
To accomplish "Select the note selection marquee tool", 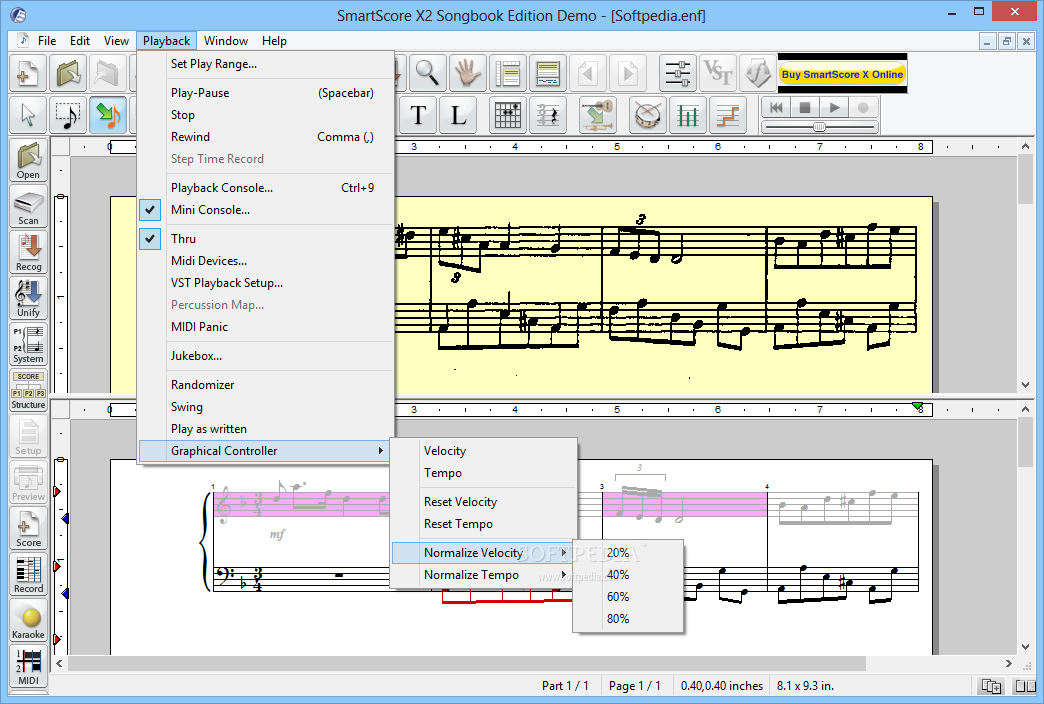I will (x=67, y=115).
